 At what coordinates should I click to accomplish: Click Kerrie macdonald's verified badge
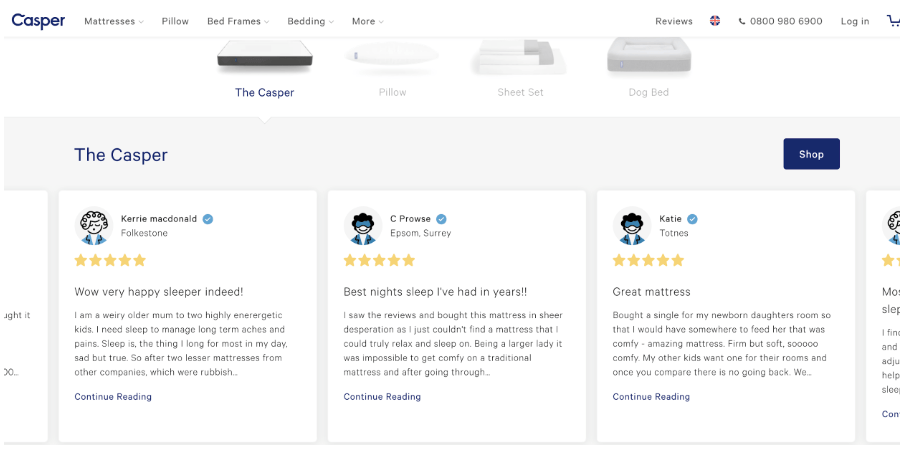point(208,219)
